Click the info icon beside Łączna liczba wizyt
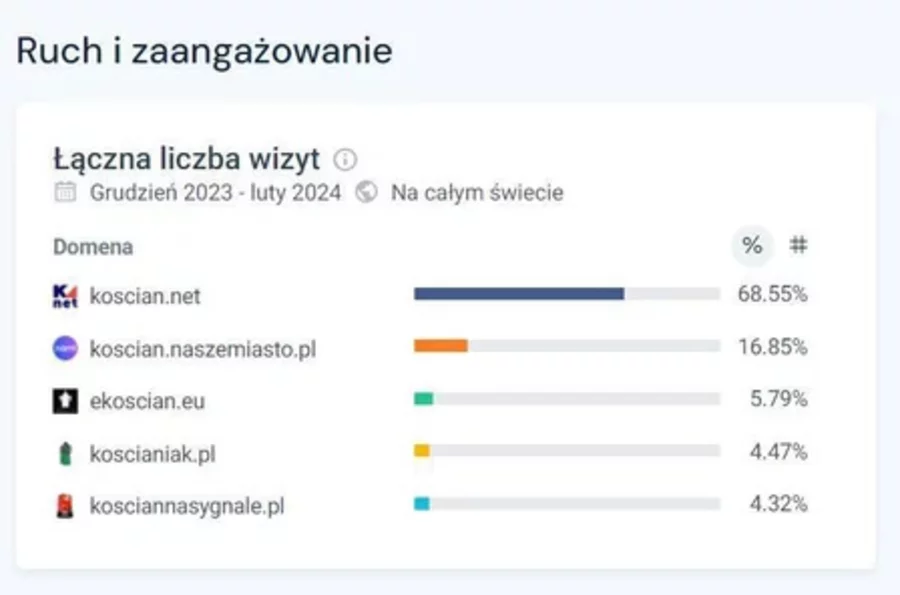Viewport: 900px width, 595px height. [345, 160]
